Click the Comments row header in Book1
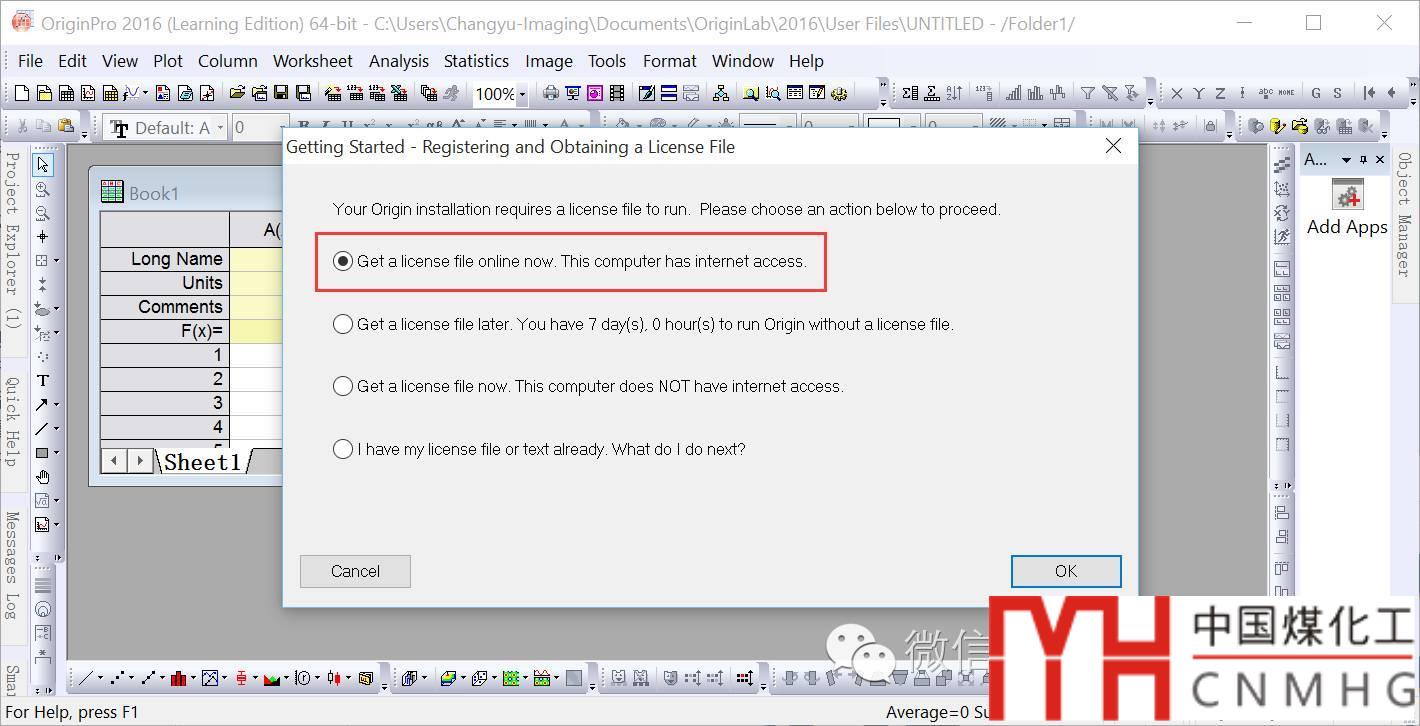The width and height of the screenshot is (1420, 726). click(165, 307)
